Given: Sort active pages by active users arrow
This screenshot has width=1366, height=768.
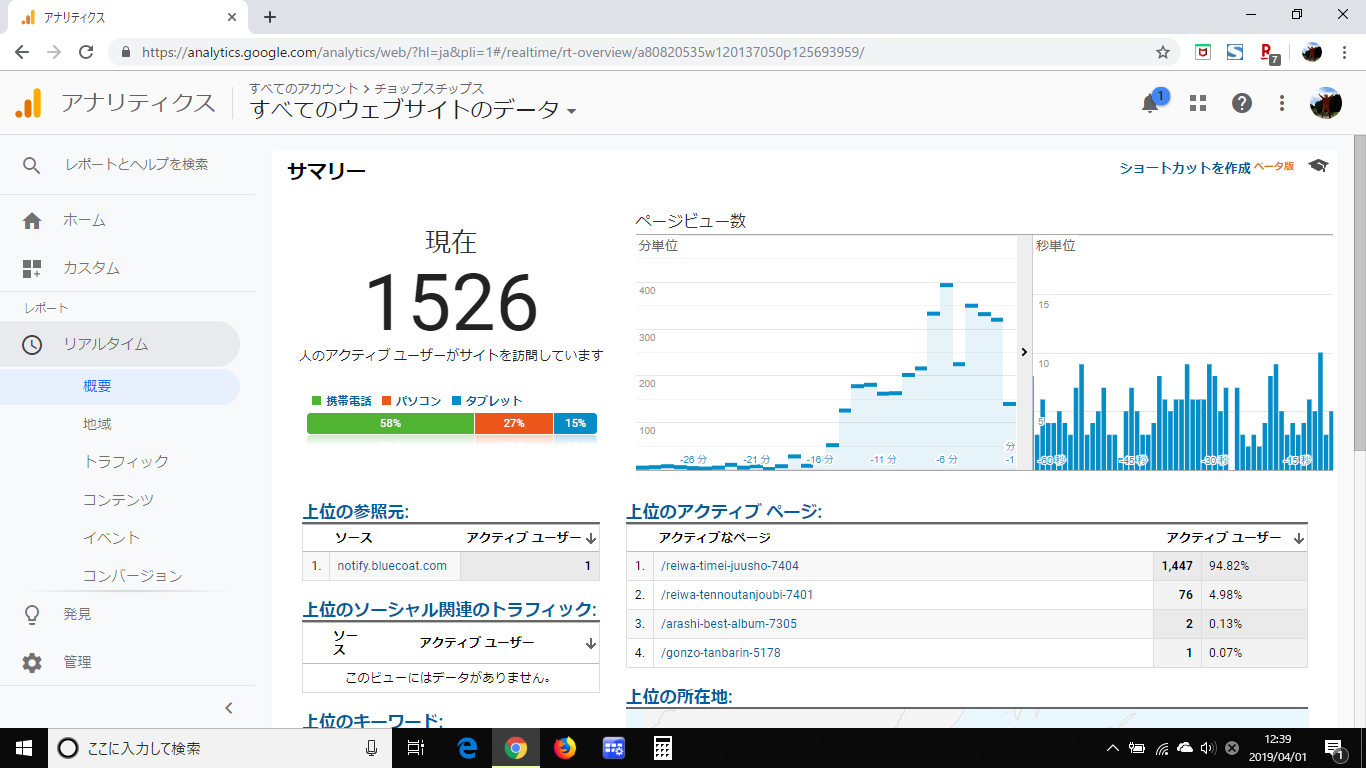Looking at the screenshot, I should [1299, 538].
